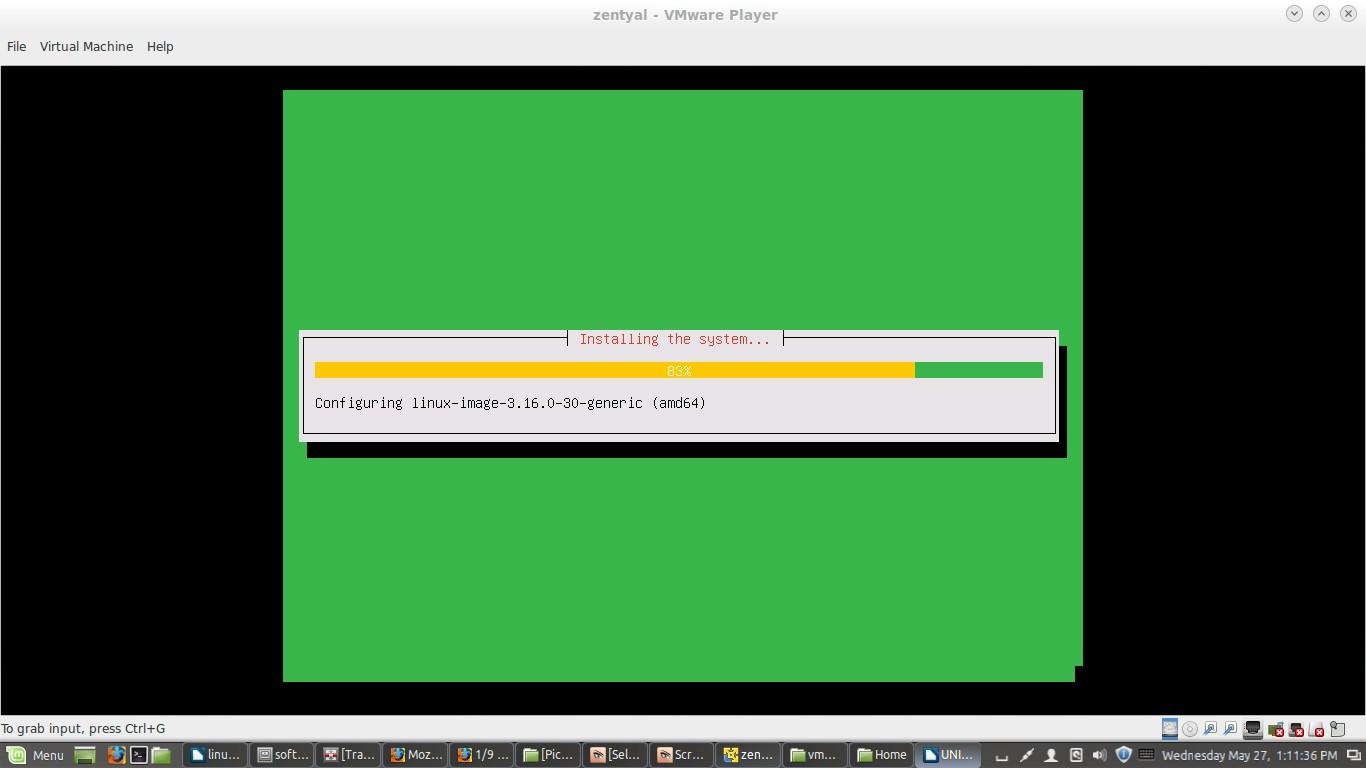1366x768 pixels.
Task: Switch to the 'linu...' document window
Action: click(215, 755)
